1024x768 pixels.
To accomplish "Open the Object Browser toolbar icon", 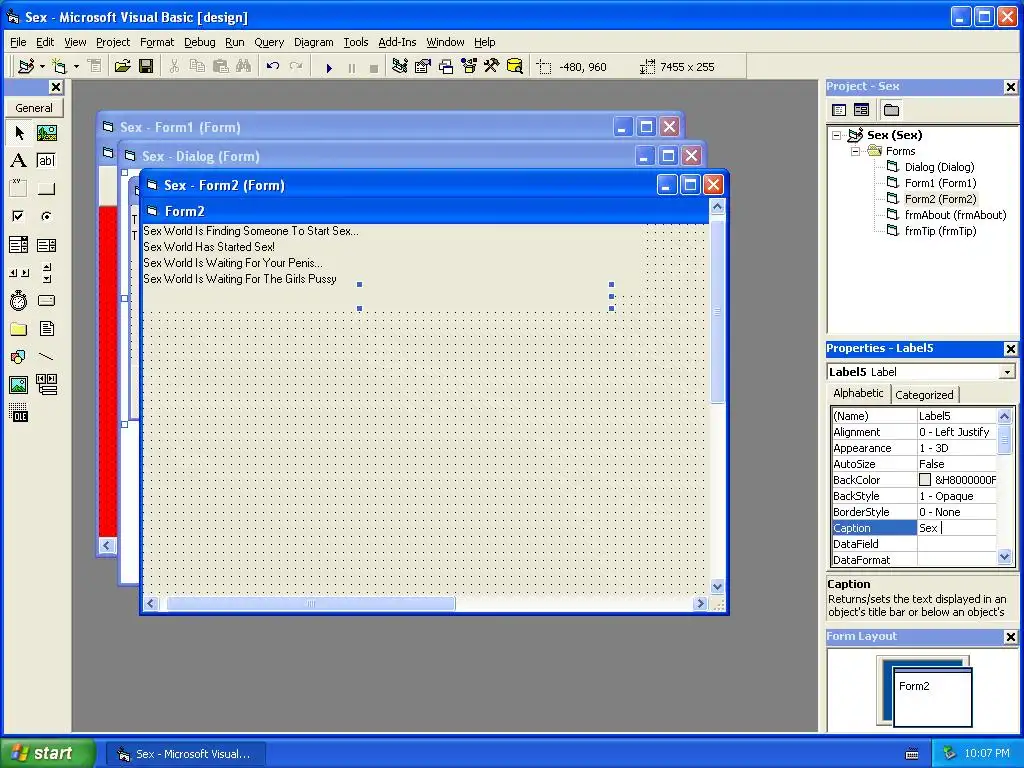I will (469, 66).
